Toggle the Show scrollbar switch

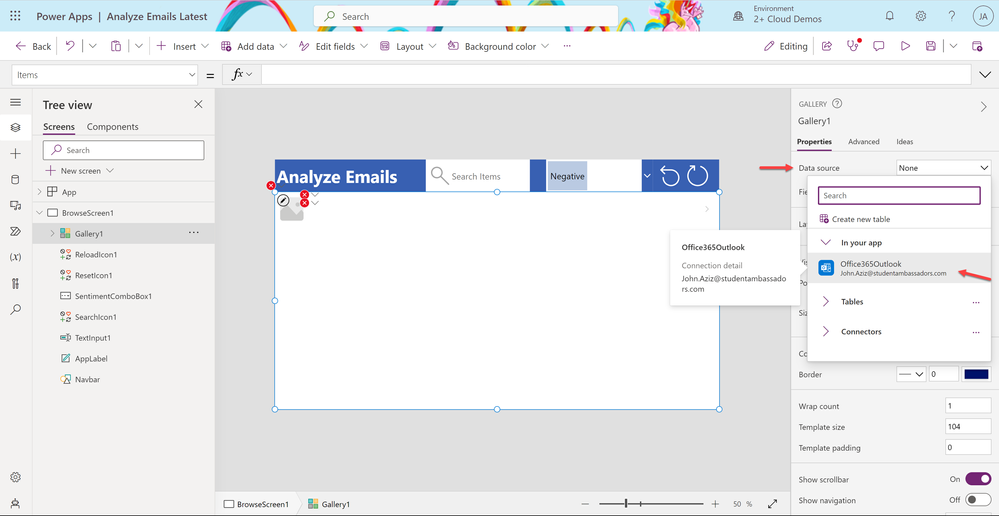[x=978, y=479]
